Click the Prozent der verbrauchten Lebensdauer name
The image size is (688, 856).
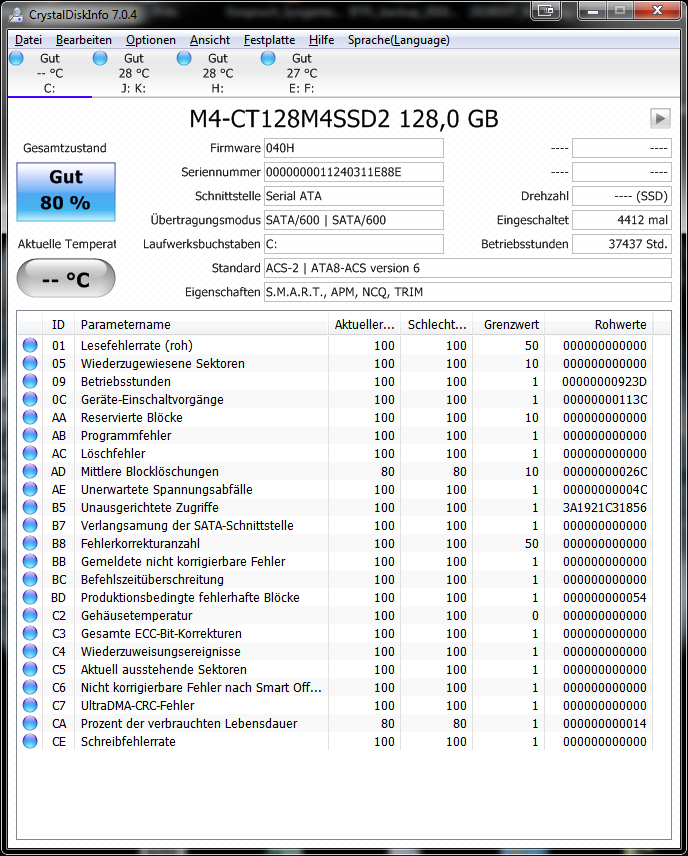click(189, 723)
